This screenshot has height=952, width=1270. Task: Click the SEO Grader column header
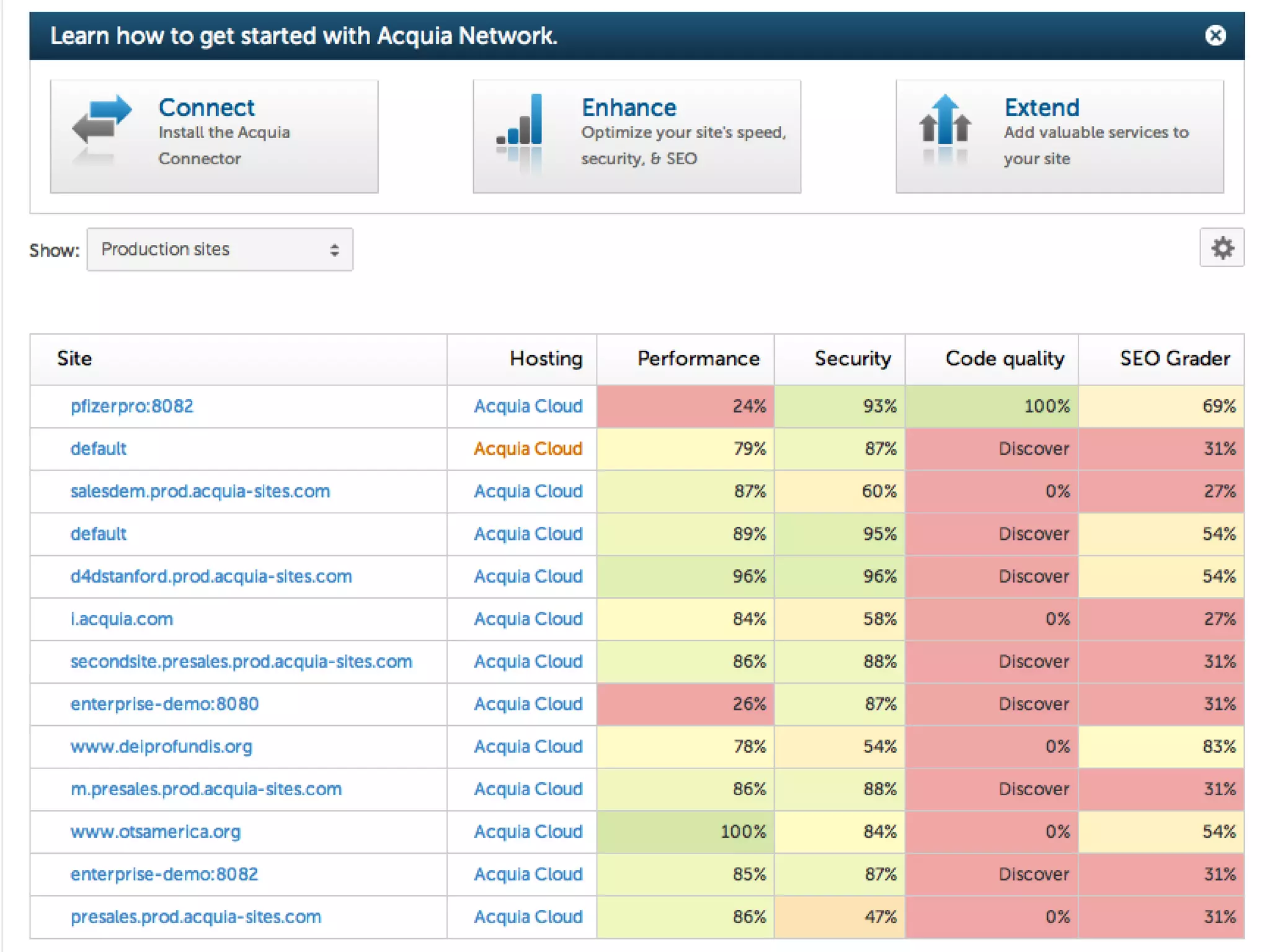[x=1174, y=359]
